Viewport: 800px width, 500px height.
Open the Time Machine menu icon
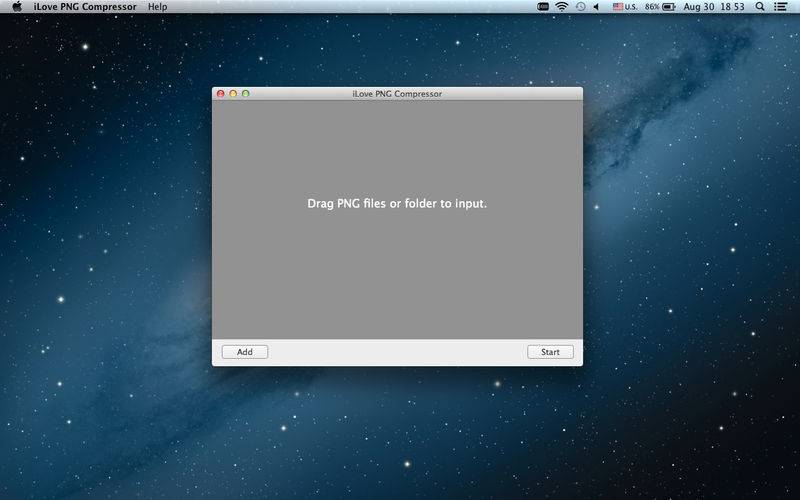click(x=580, y=7)
